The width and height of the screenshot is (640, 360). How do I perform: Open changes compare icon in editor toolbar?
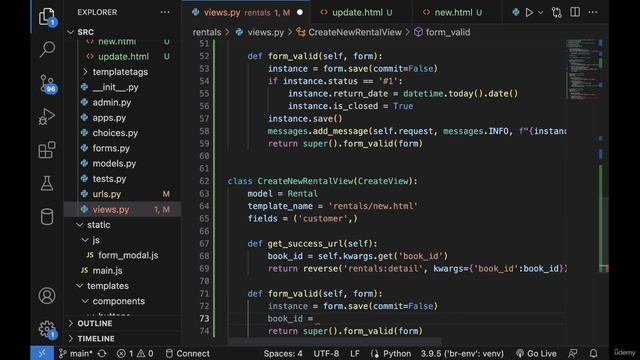point(556,12)
